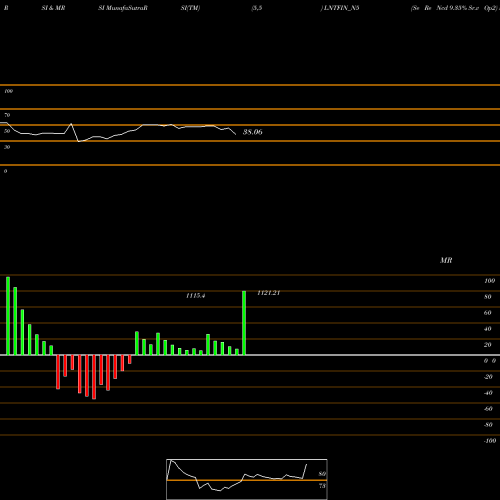Click the tall green bar beside 1121.21
500x500 pixels.
click(244, 323)
